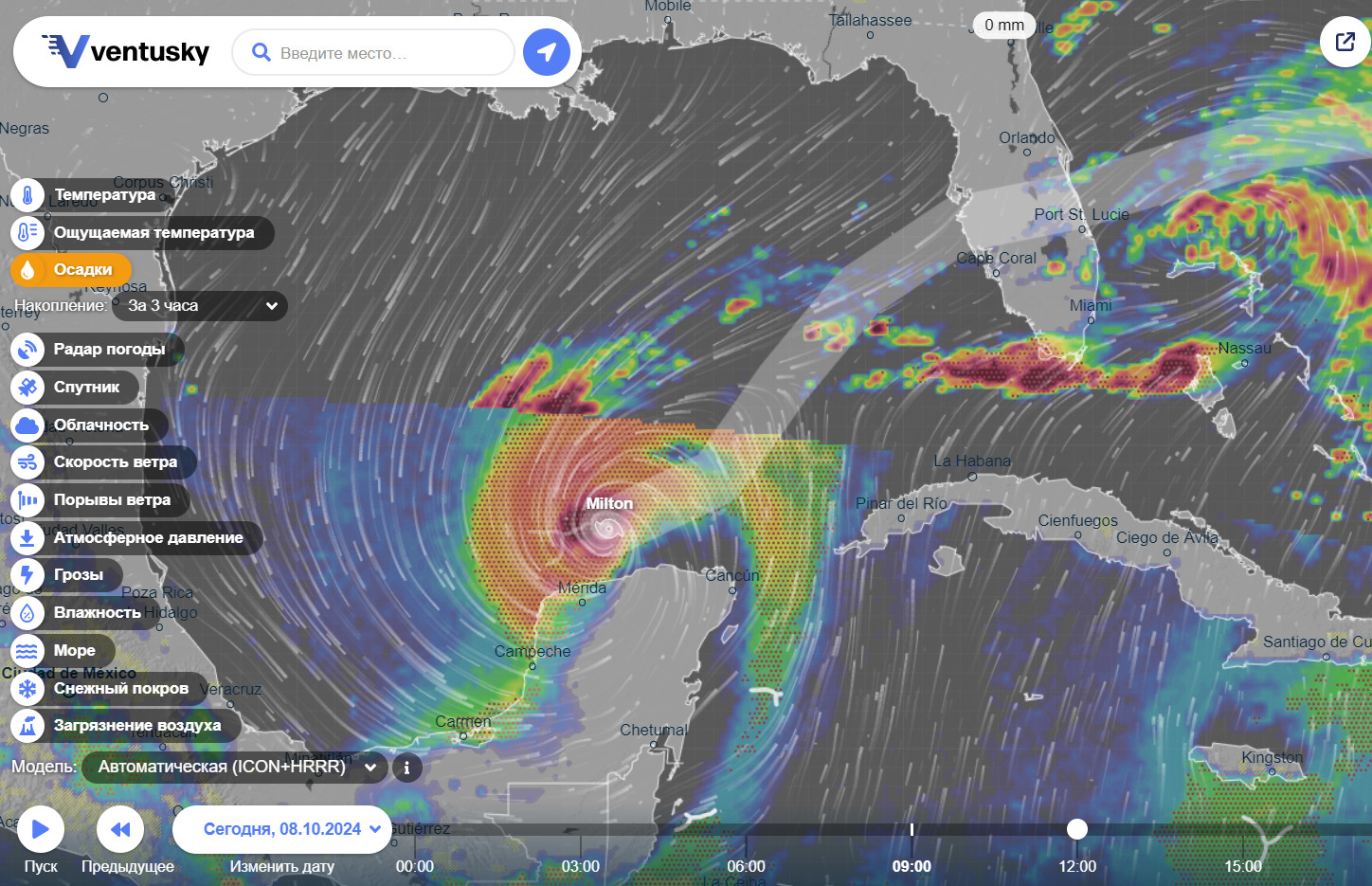Select the Радар погоды radar icon

[27, 350]
